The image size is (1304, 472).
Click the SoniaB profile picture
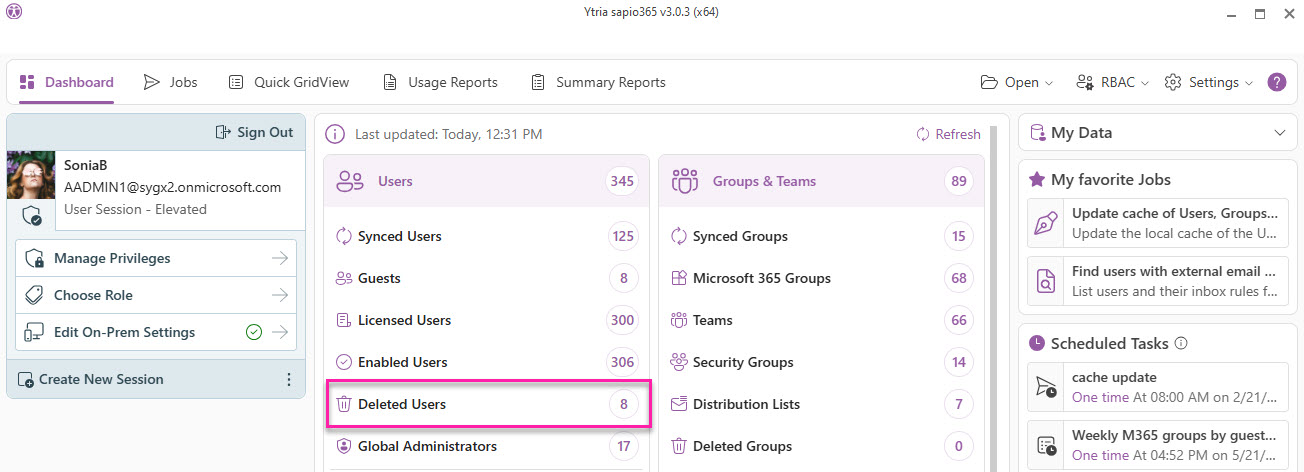pyautogui.click(x=31, y=176)
